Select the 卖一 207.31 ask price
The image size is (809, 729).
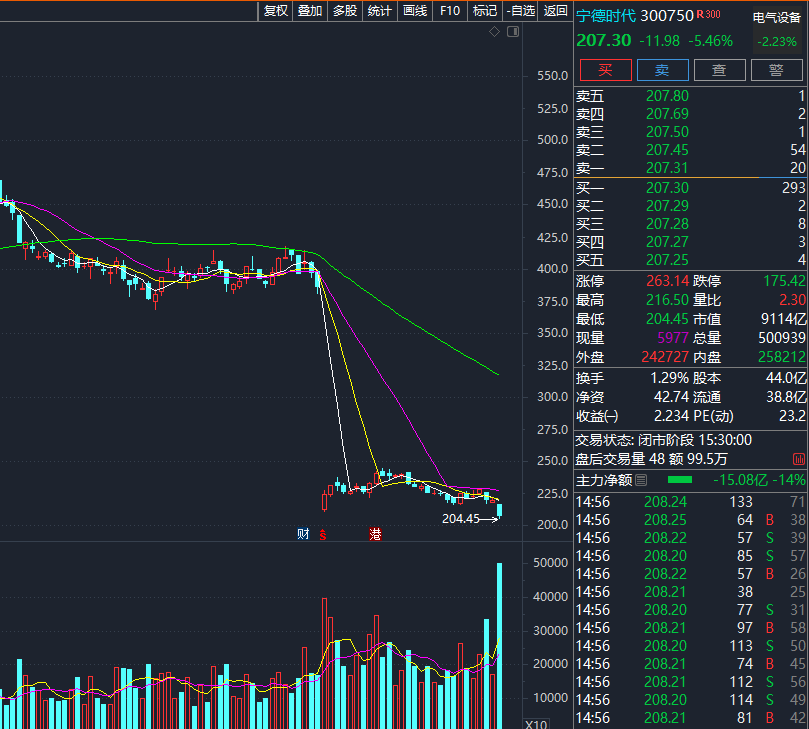pos(667,168)
